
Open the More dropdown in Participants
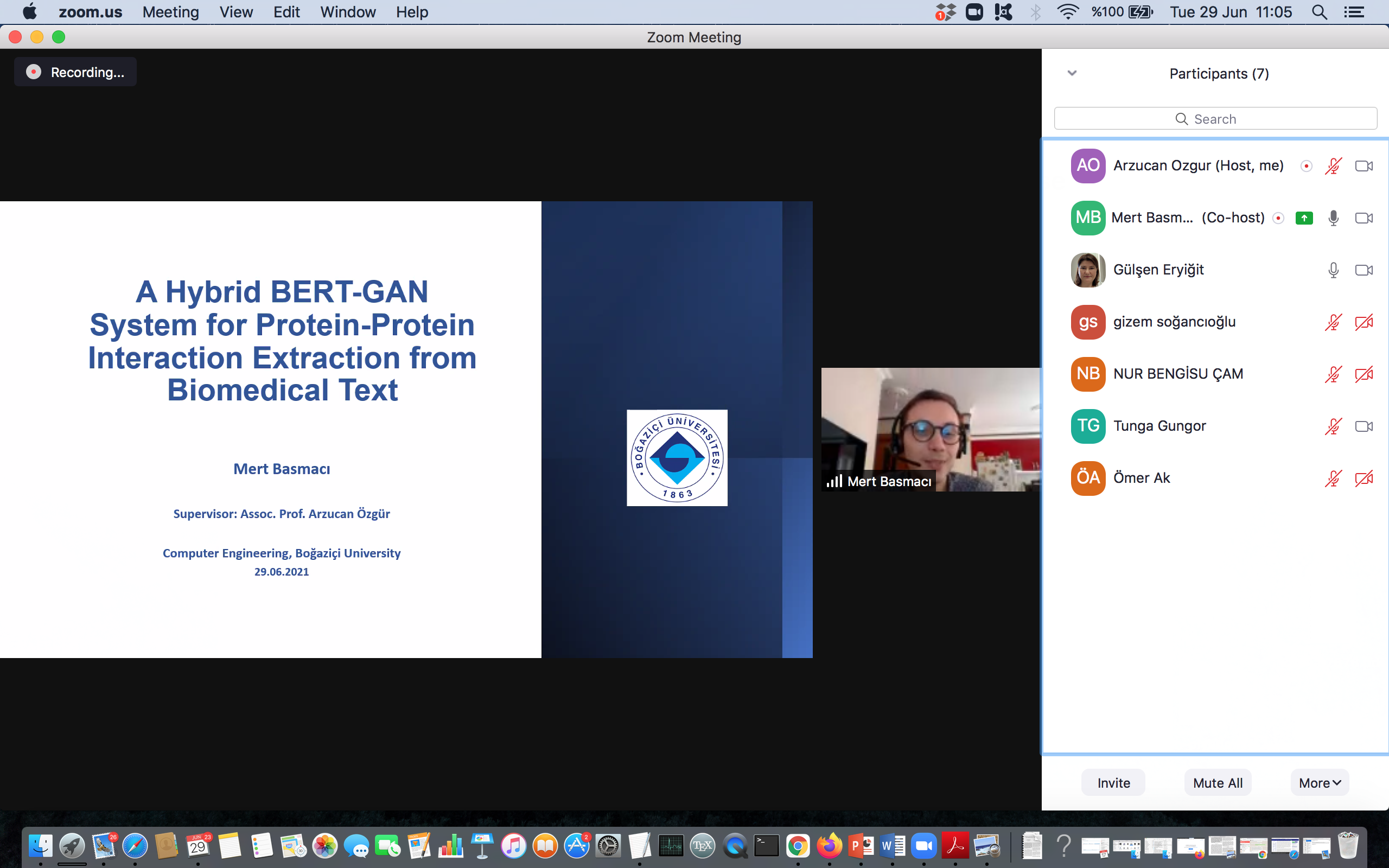[x=1320, y=783]
